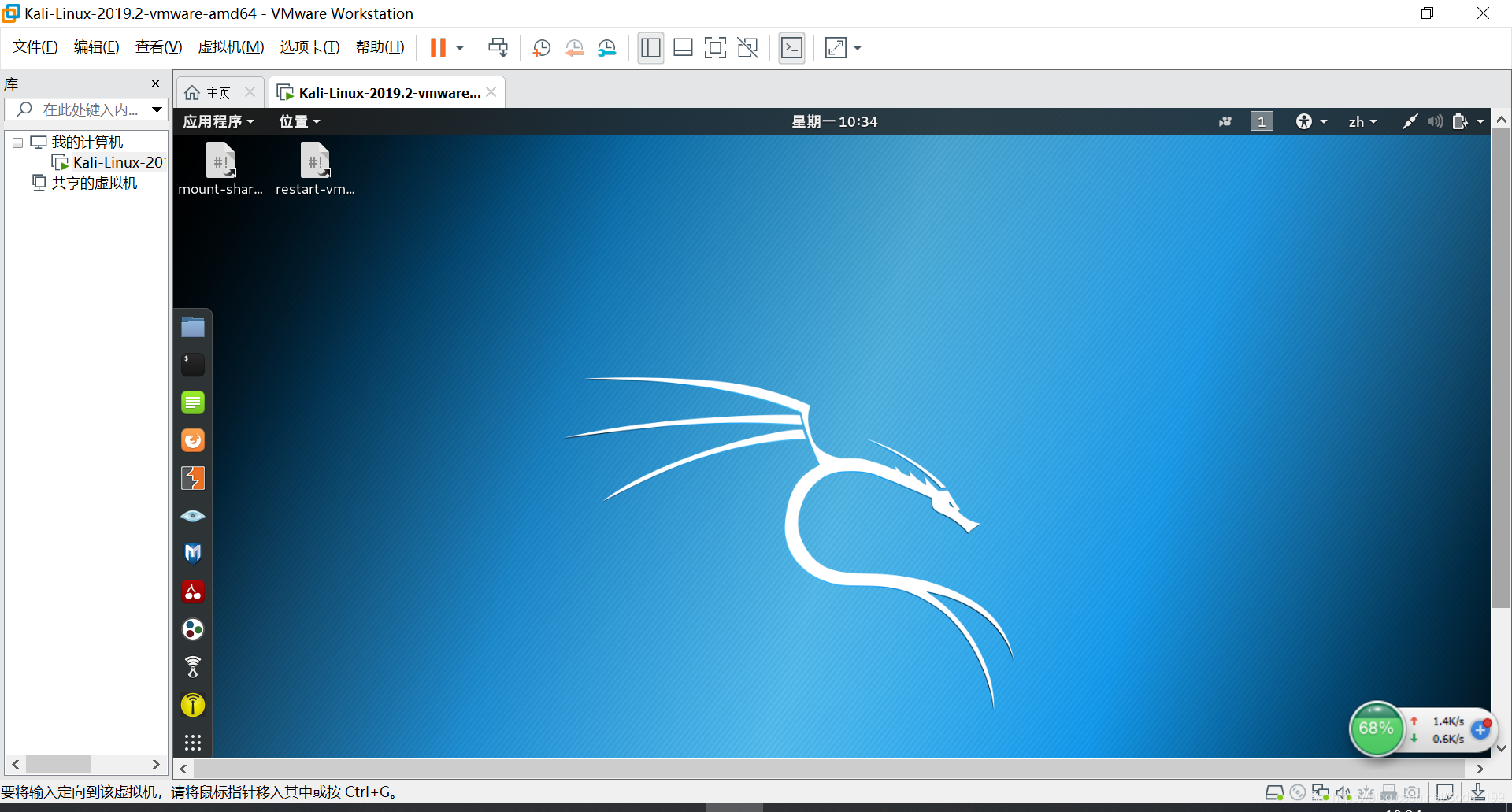
Task: Open mount-shar... script on Kali desktop
Action: (220, 169)
